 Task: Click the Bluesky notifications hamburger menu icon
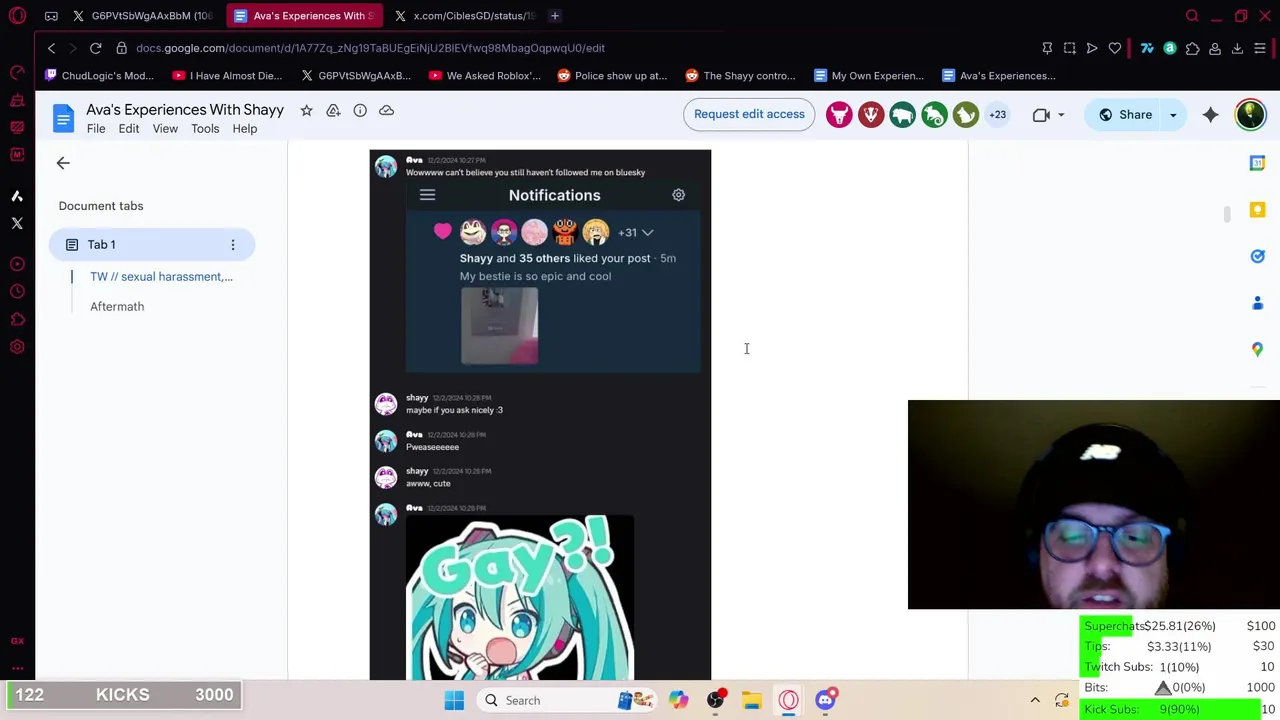click(427, 195)
